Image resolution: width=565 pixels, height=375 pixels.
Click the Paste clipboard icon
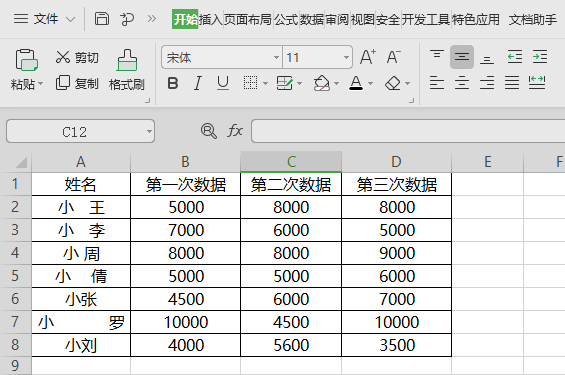coord(26,60)
